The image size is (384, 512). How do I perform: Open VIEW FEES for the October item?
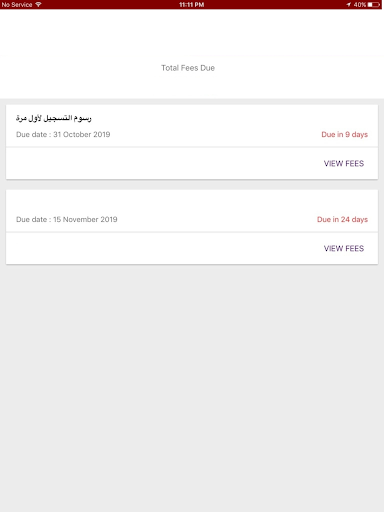344,163
